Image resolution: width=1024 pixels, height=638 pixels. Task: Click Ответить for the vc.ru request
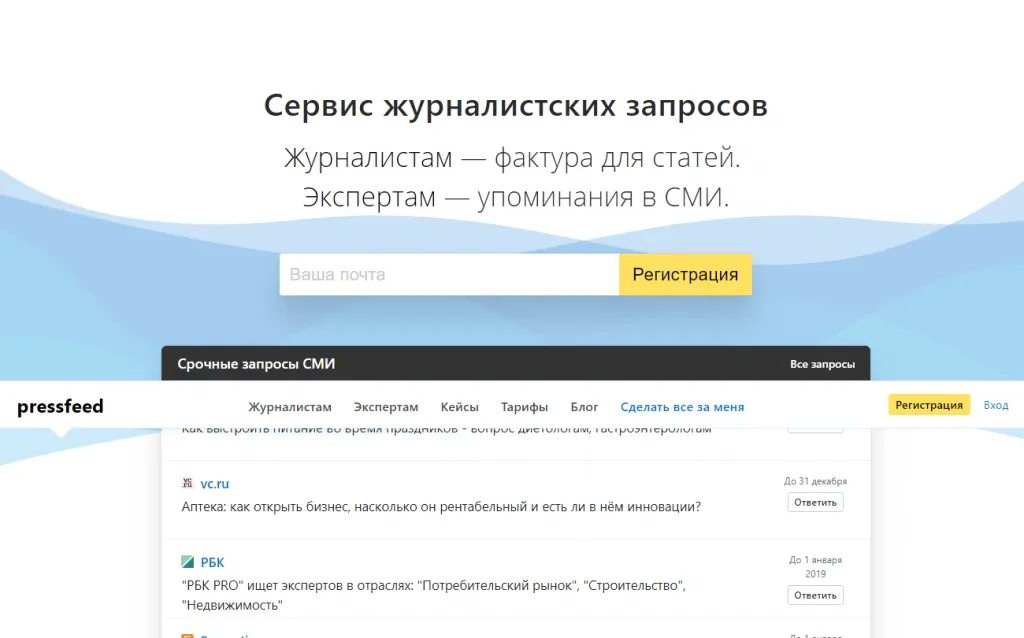(x=815, y=502)
